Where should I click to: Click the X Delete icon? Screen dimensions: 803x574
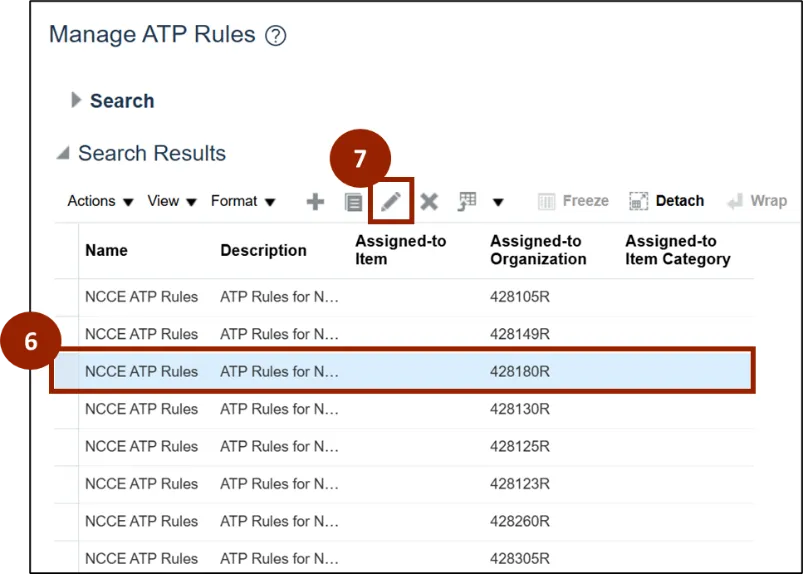point(429,202)
